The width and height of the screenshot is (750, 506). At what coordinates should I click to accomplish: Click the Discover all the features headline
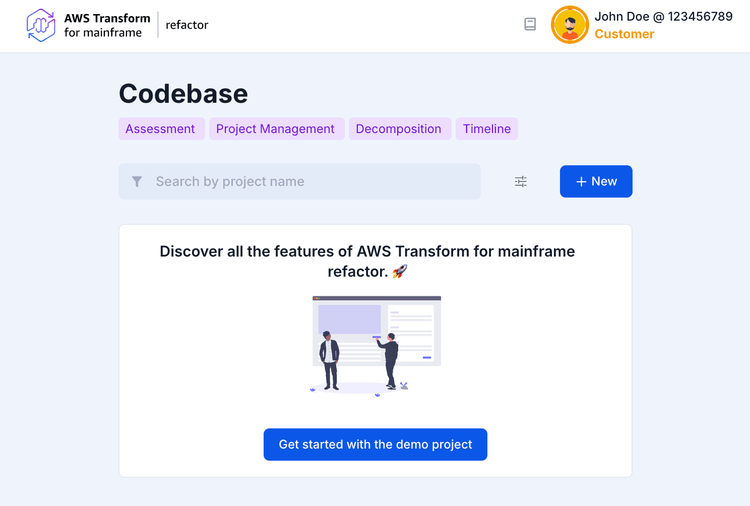tap(367, 261)
